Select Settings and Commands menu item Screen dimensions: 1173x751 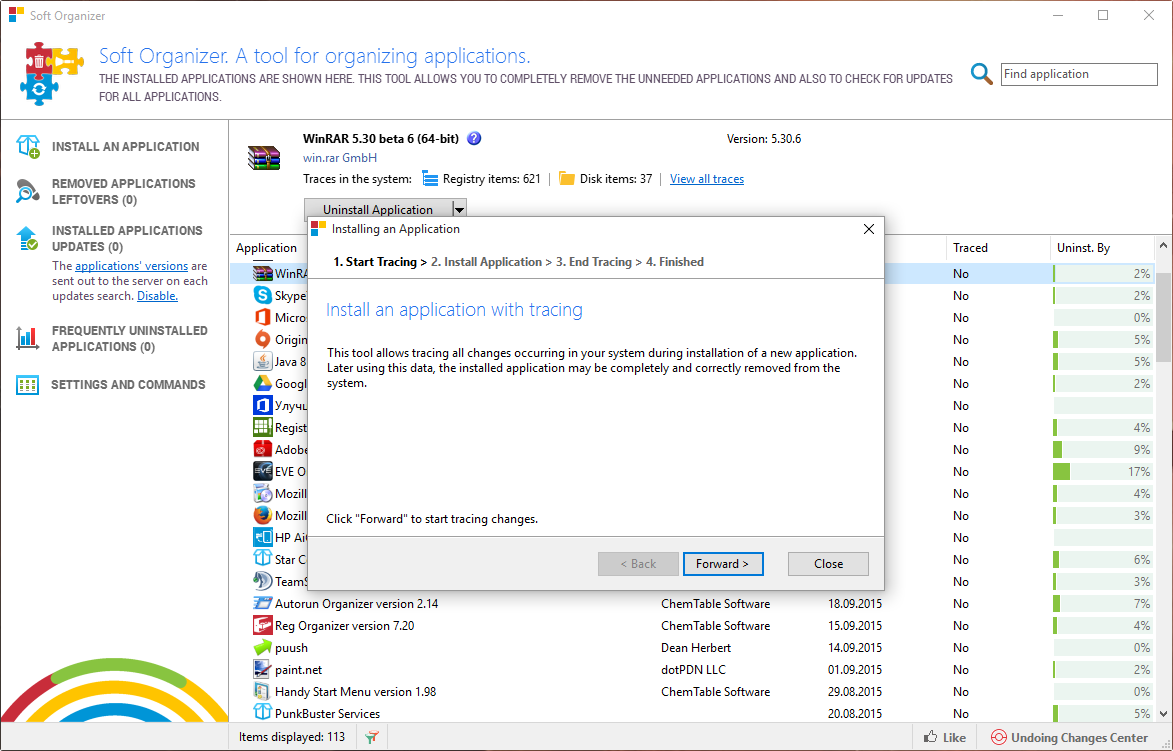click(x=128, y=384)
